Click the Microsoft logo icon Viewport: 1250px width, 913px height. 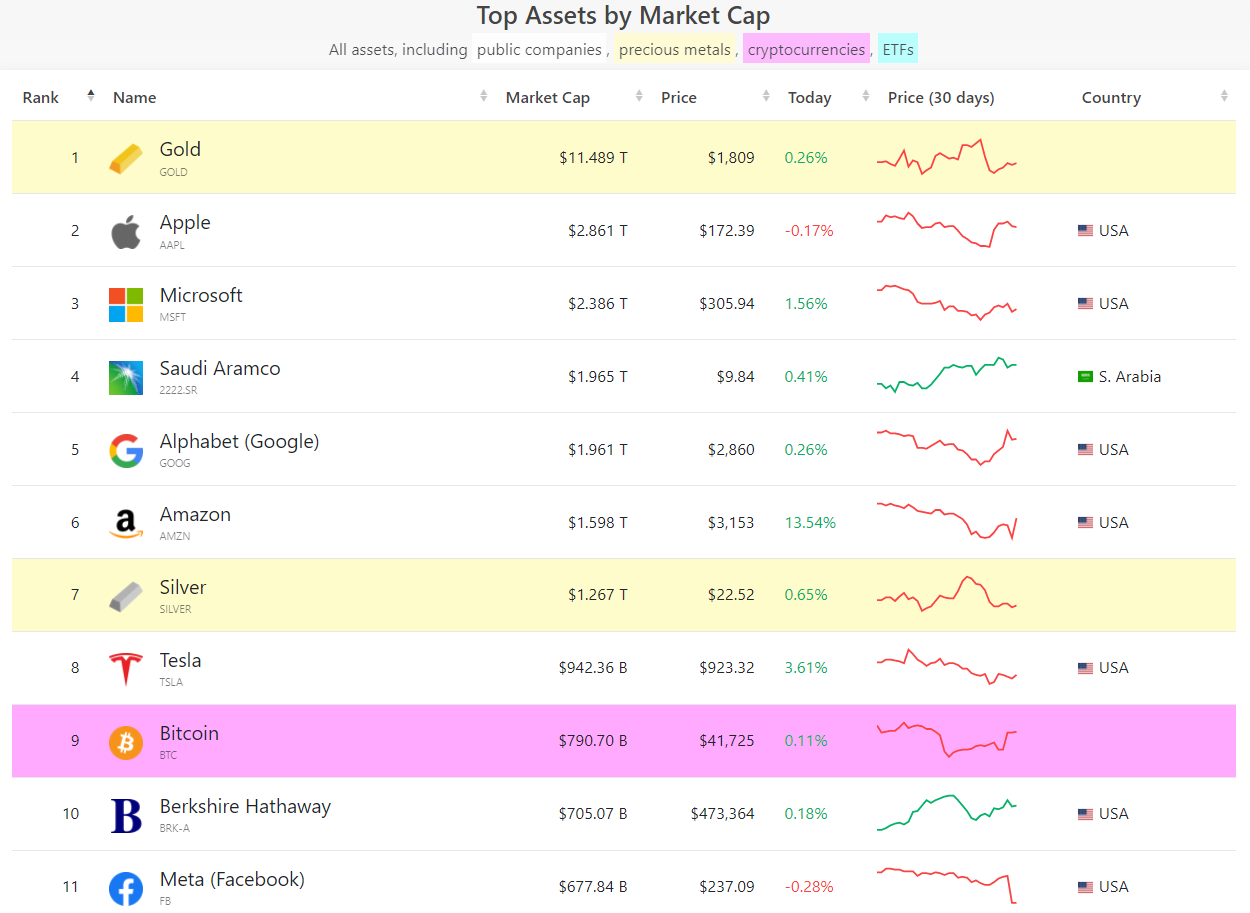click(x=126, y=304)
